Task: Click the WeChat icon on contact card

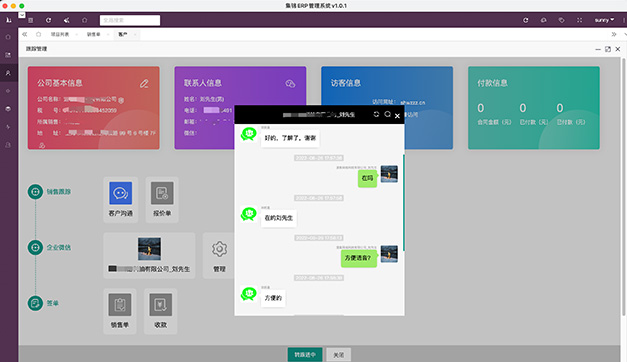Action: pos(290,84)
